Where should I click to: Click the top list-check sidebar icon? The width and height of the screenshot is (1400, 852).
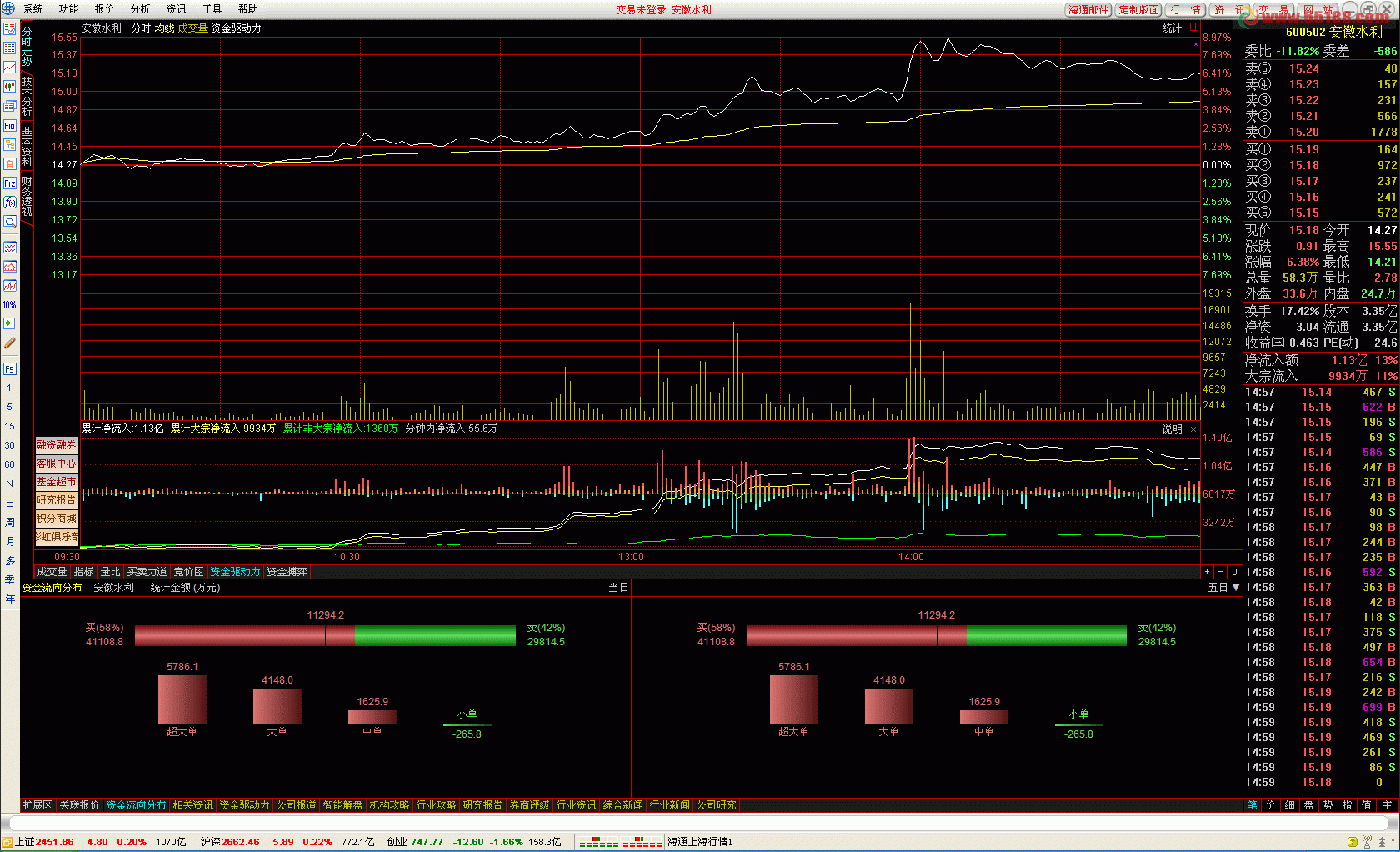[10, 29]
